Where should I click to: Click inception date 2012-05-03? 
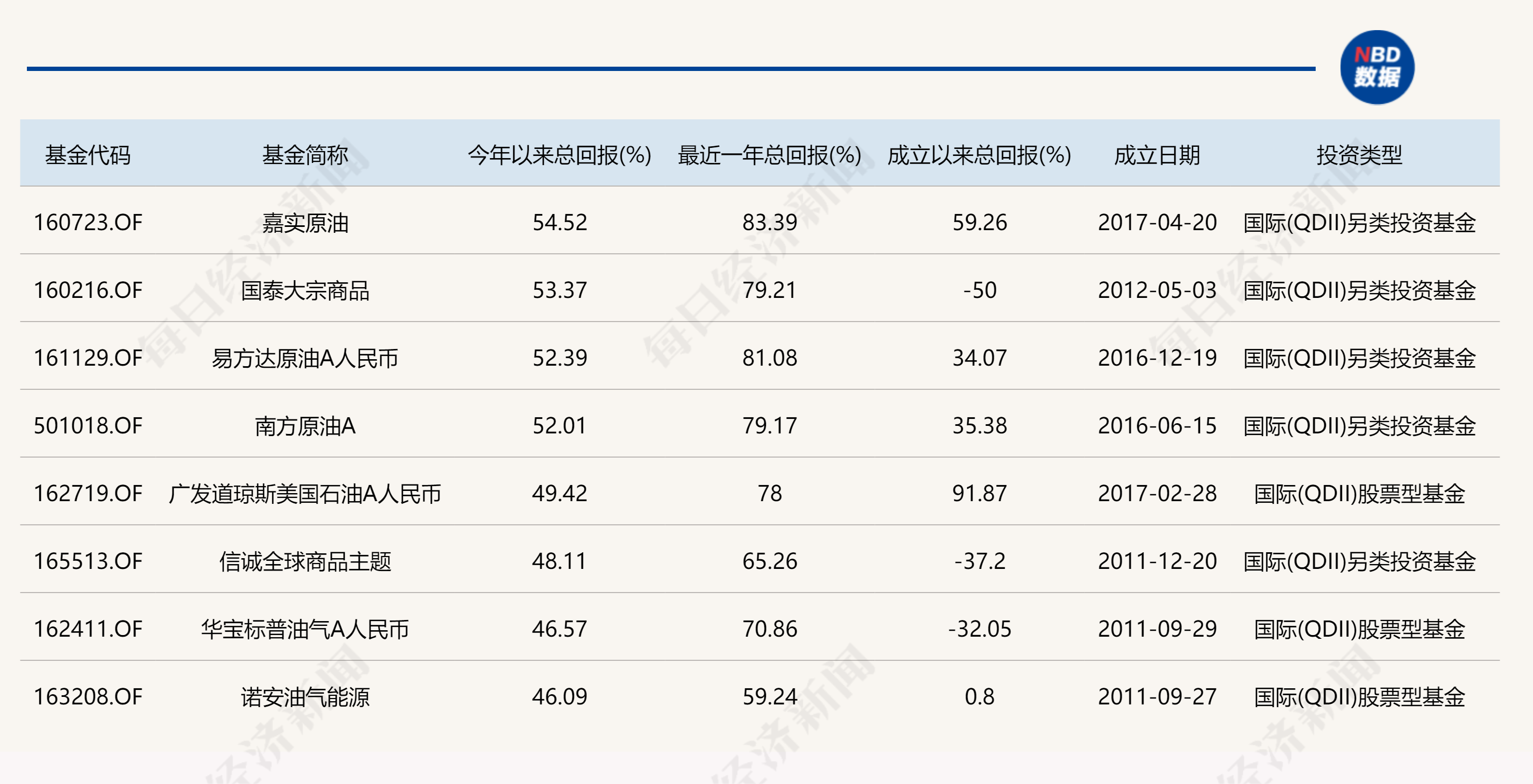click(x=1158, y=290)
